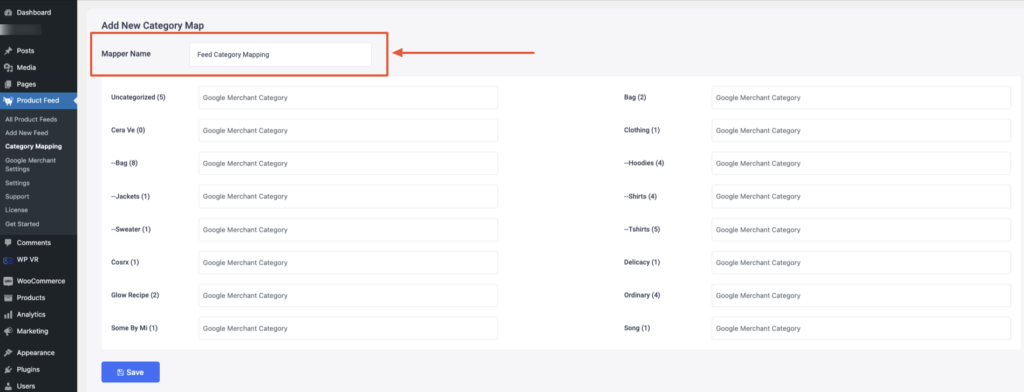Open Get Started submenu item
This screenshot has width=1024, height=392.
22,223
